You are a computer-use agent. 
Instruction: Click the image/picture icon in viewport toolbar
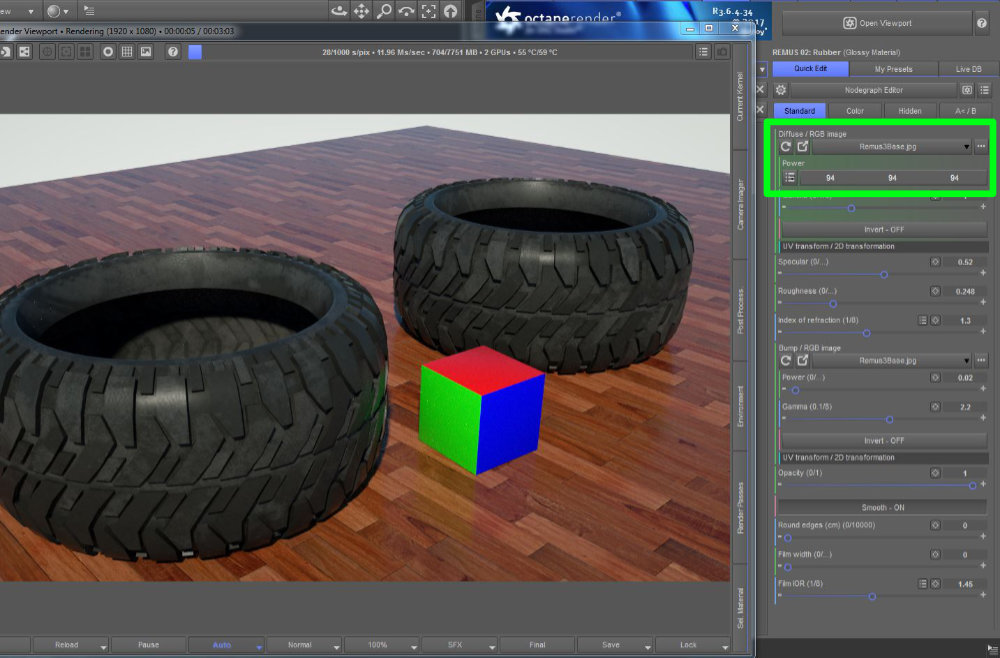tap(146, 52)
